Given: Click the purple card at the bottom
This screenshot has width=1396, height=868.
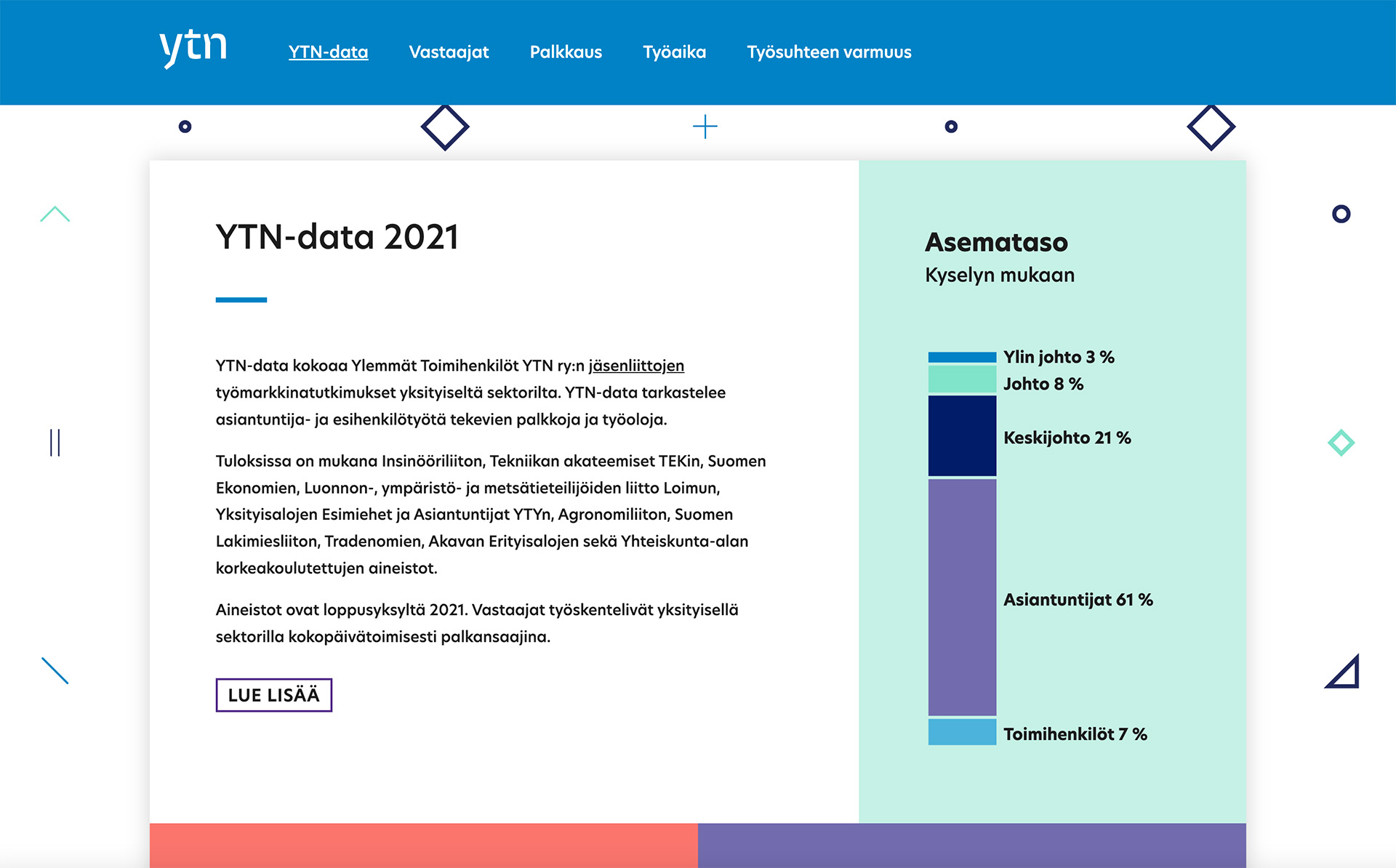Looking at the screenshot, I should click(972, 845).
